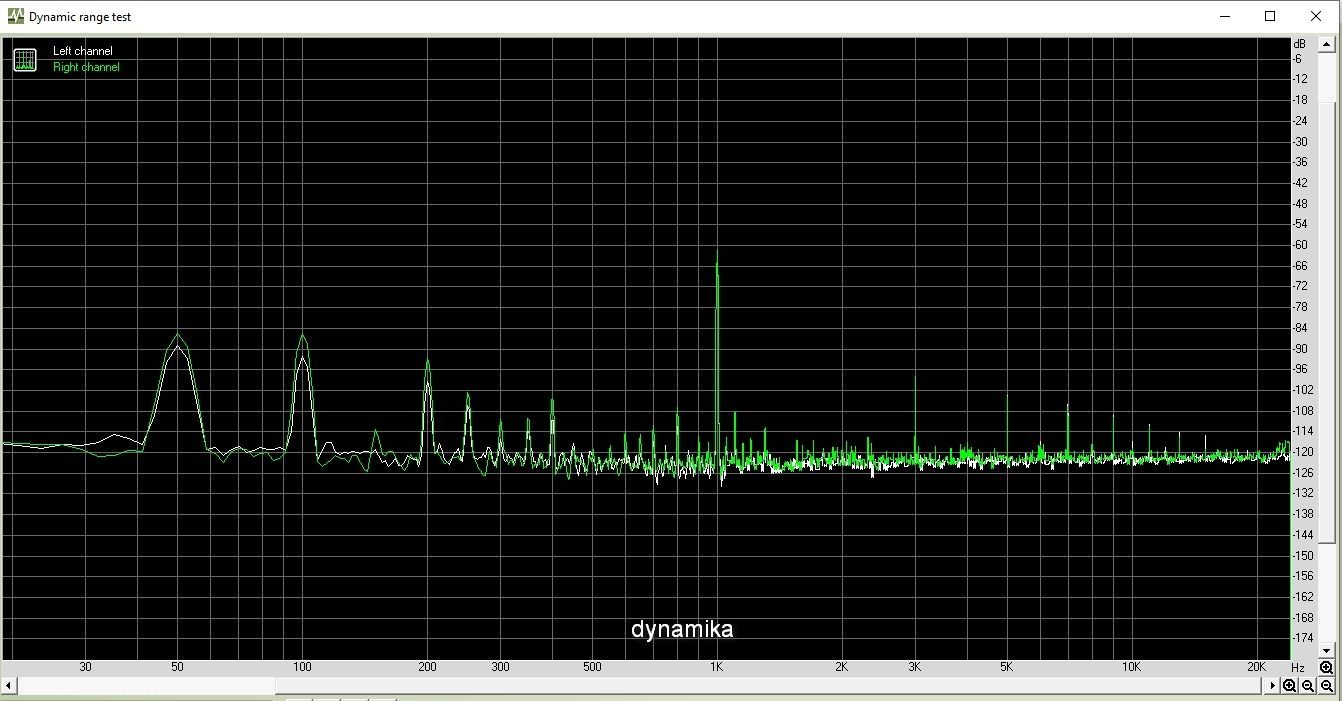Viewport: 1342px width, 701px height.
Task: Click the '20K' frequency axis label
Action: click(x=1256, y=667)
